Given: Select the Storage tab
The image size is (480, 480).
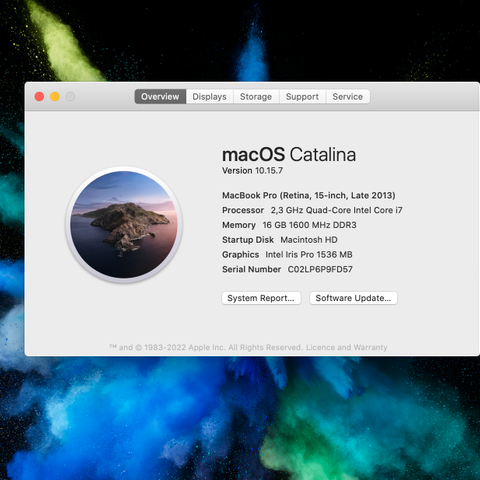Looking at the screenshot, I should (256, 97).
